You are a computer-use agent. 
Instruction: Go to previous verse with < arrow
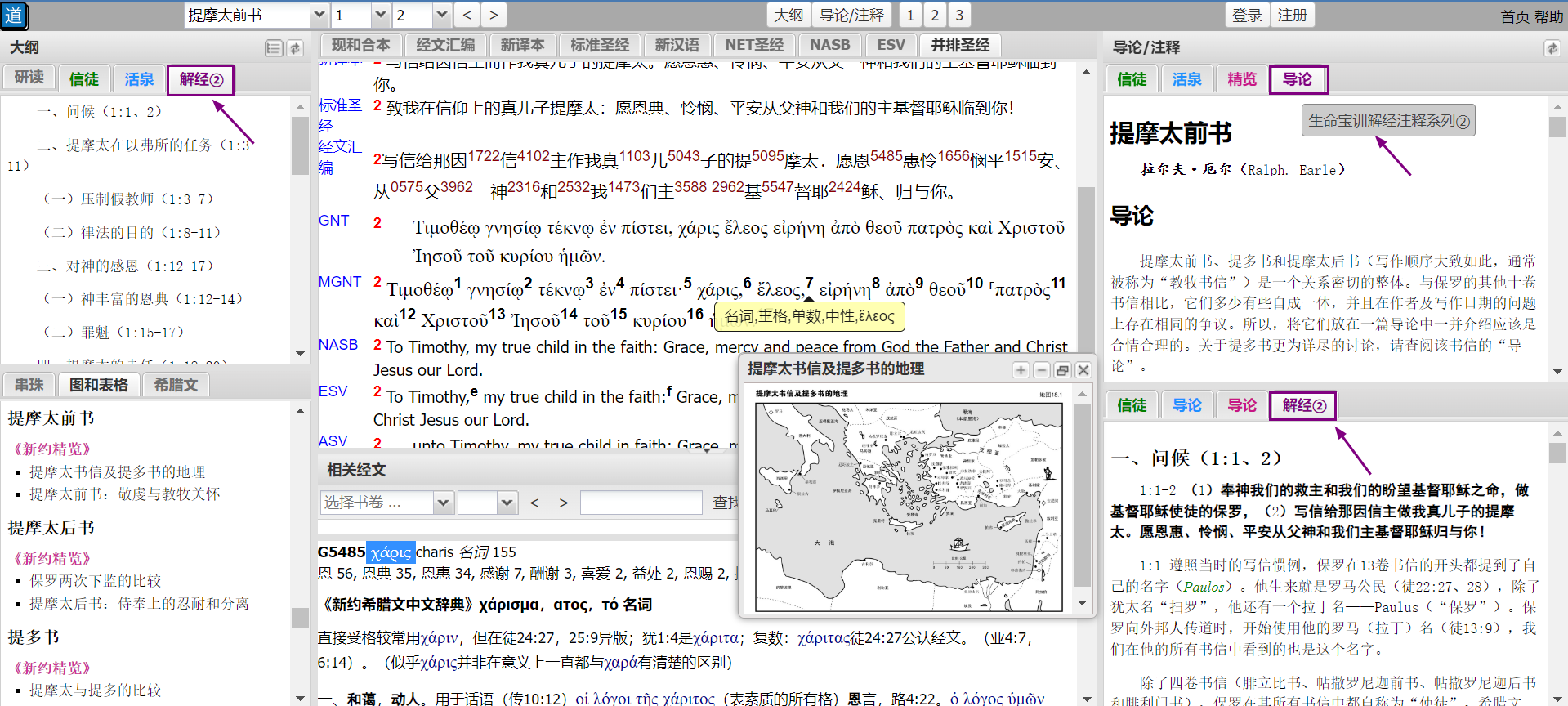(467, 15)
